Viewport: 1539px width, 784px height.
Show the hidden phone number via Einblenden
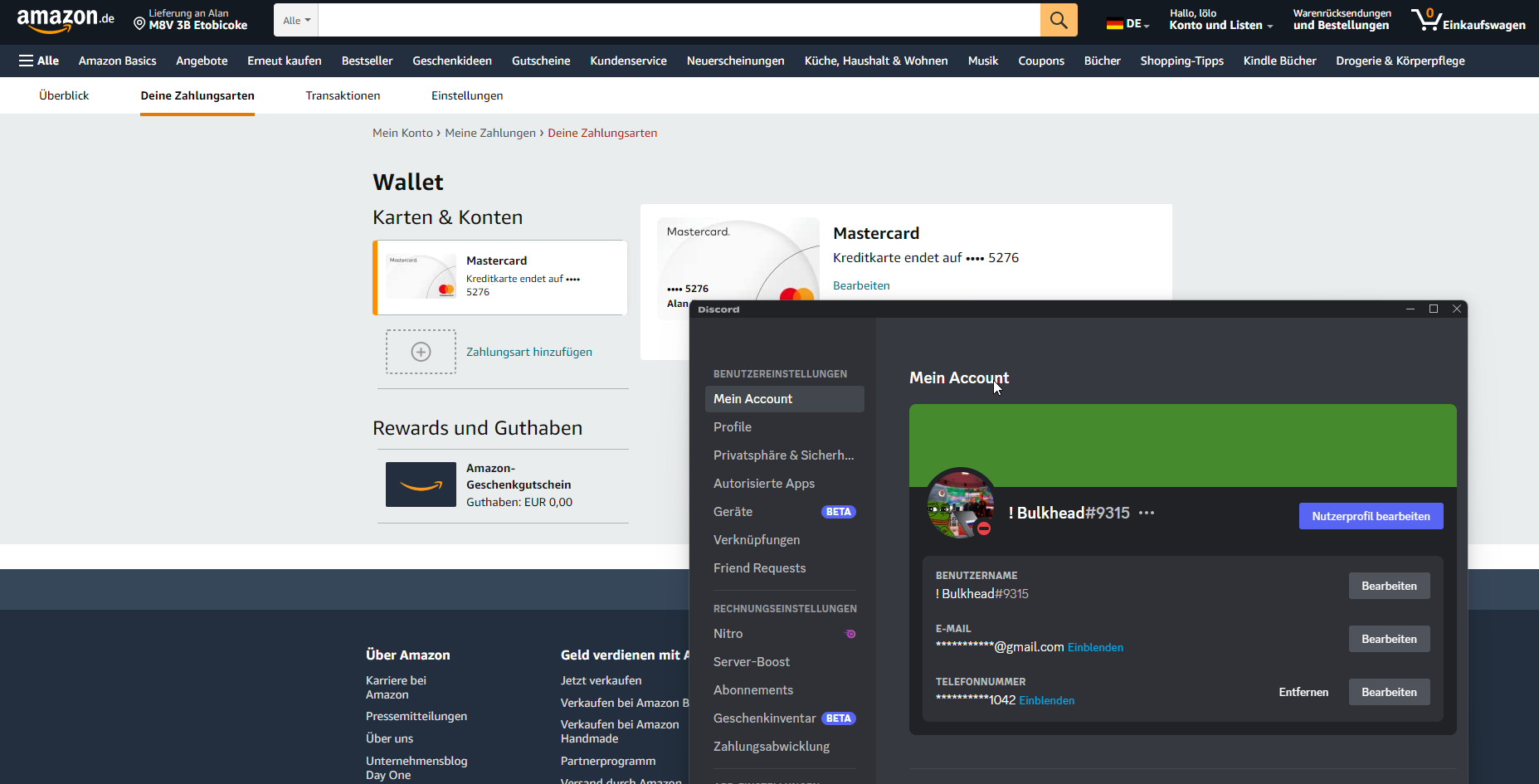click(1046, 701)
